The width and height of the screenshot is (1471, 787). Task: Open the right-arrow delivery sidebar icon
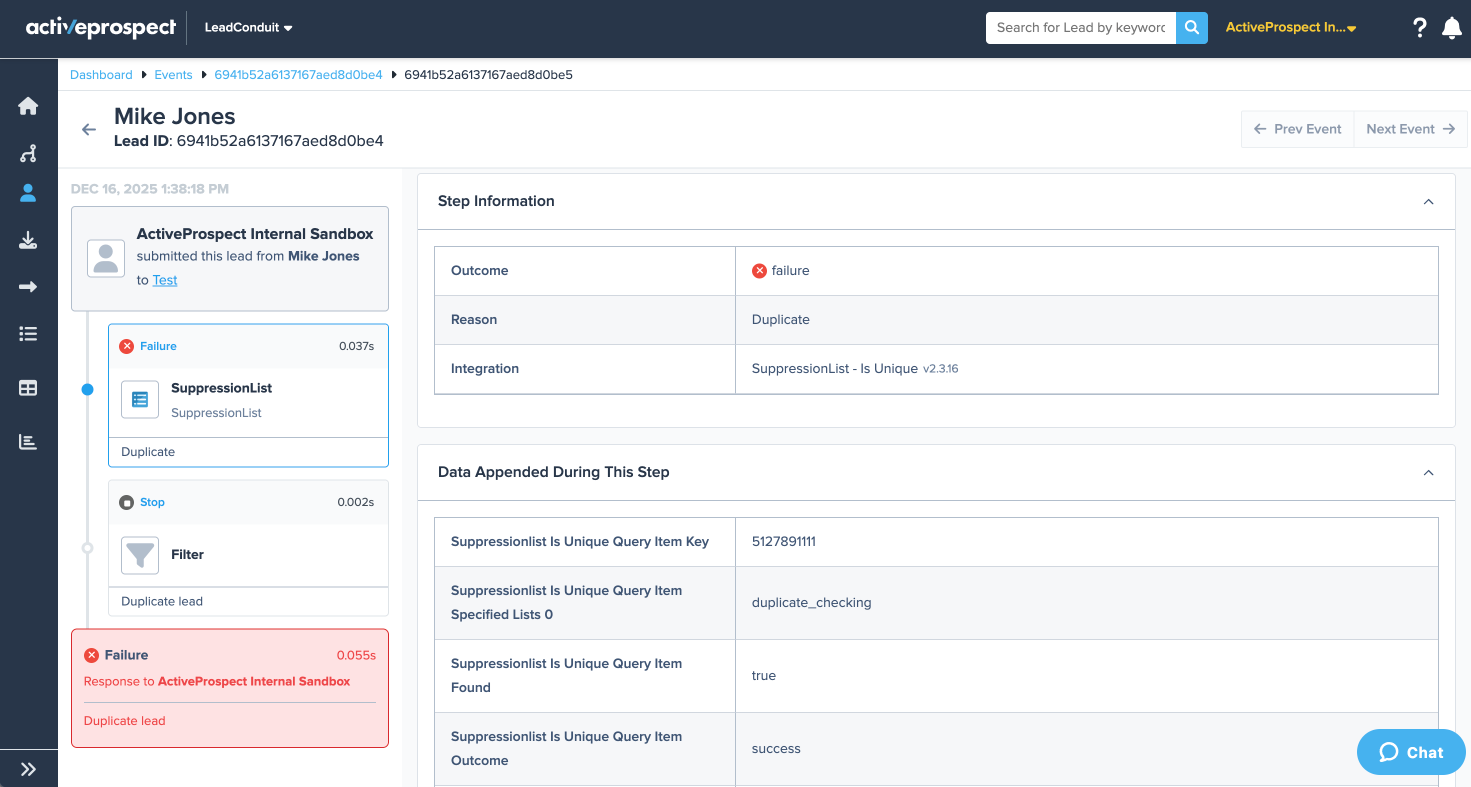[x=28, y=287]
